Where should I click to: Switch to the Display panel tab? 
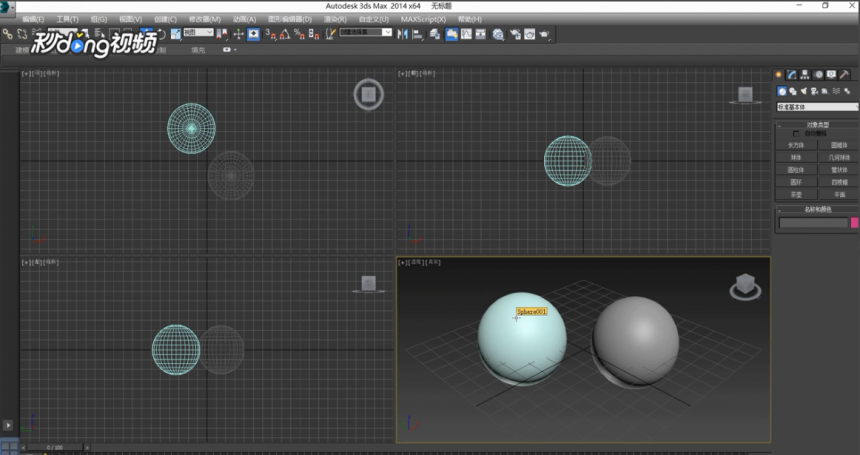pyautogui.click(x=831, y=75)
